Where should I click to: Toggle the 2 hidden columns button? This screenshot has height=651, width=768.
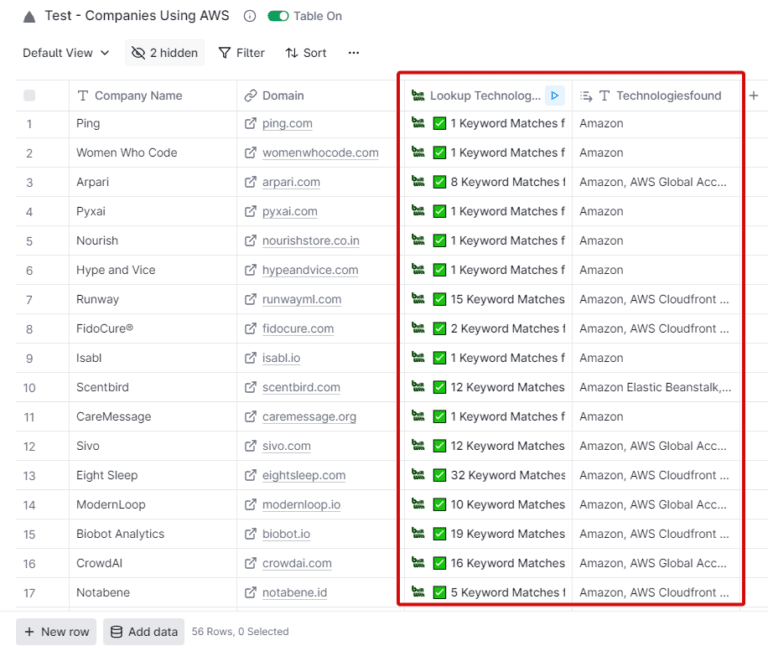165,53
